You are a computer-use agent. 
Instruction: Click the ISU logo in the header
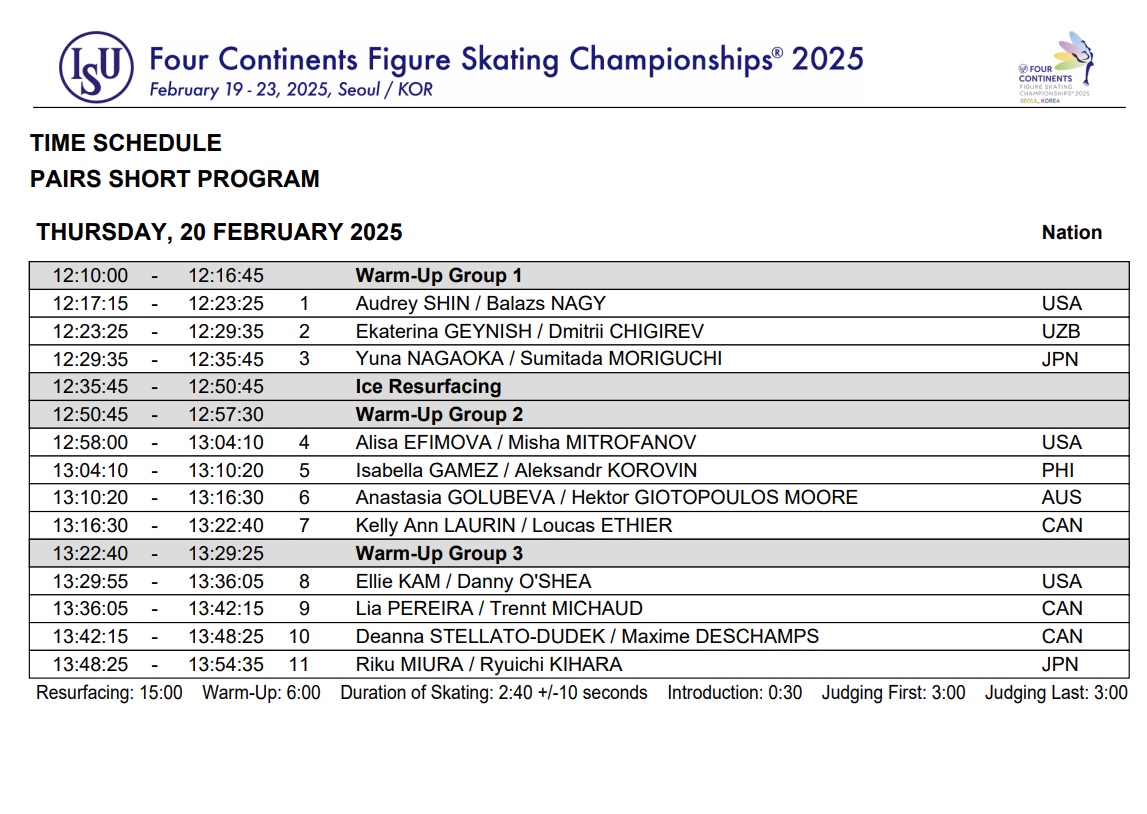pyautogui.click(x=96, y=67)
